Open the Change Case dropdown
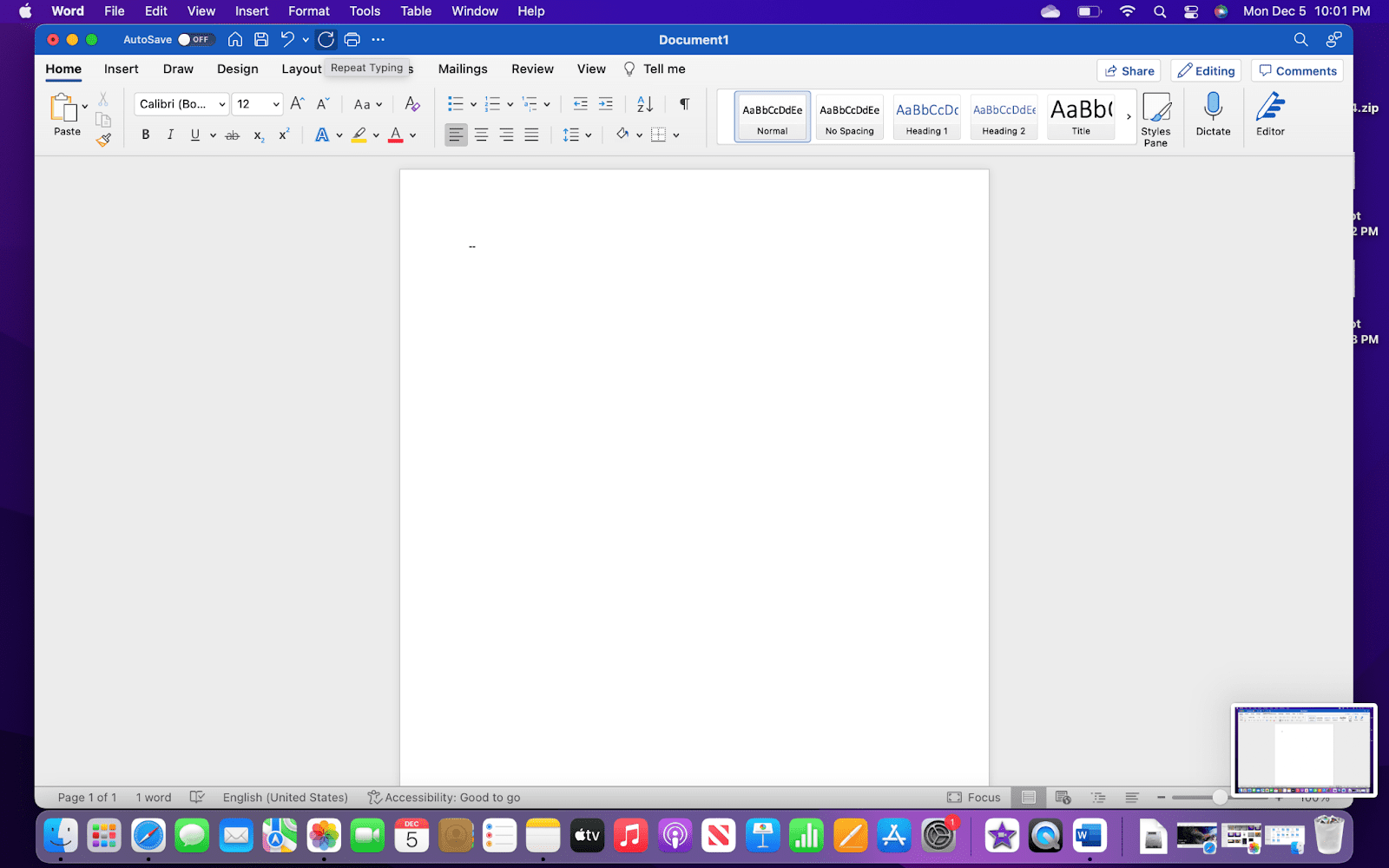The height and width of the screenshot is (868, 1389). tap(368, 104)
